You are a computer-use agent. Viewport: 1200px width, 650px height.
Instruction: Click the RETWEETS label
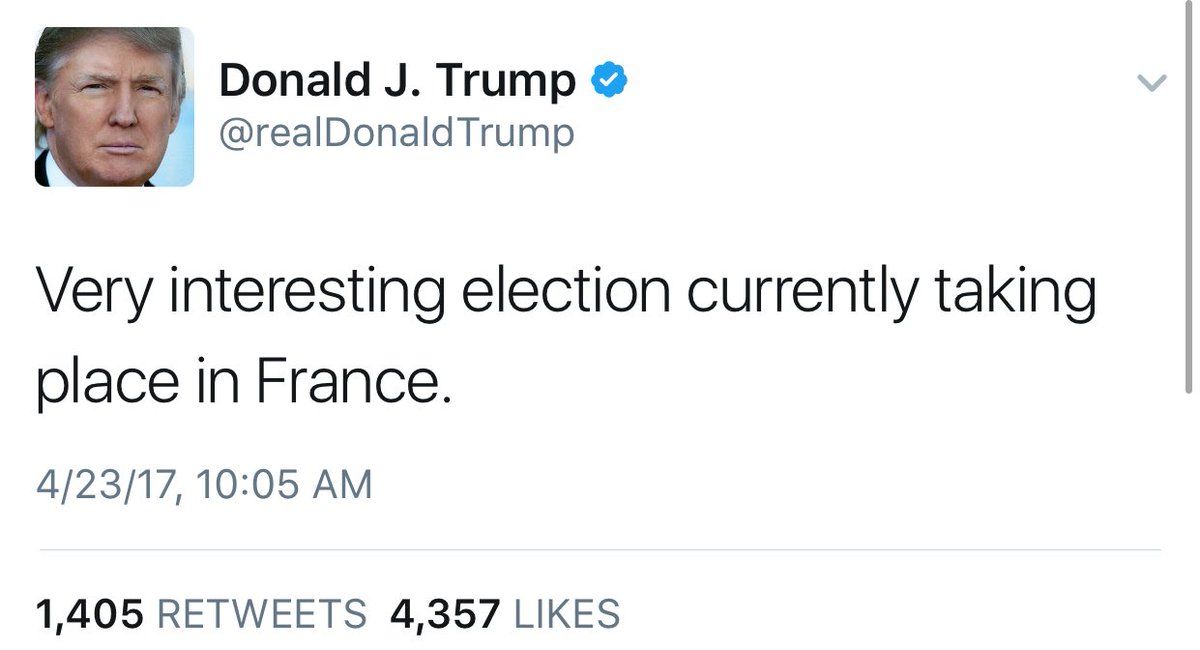click(x=263, y=613)
